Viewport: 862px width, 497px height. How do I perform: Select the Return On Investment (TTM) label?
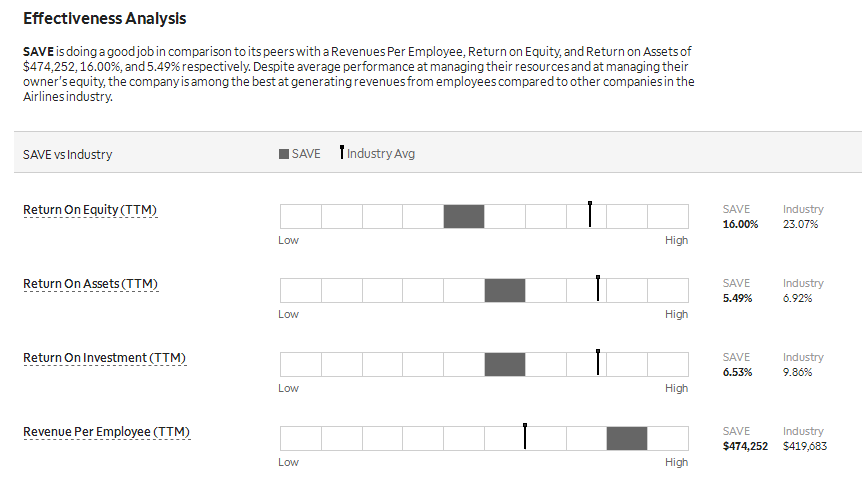(x=104, y=358)
